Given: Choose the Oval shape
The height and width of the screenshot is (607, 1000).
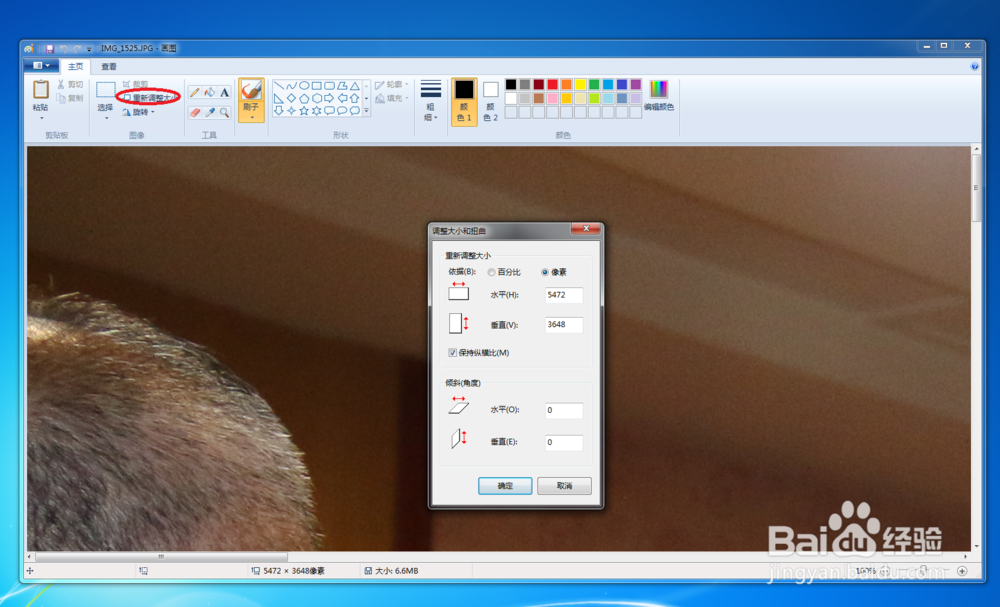Looking at the screenshot, I should (x=304, y=85).
